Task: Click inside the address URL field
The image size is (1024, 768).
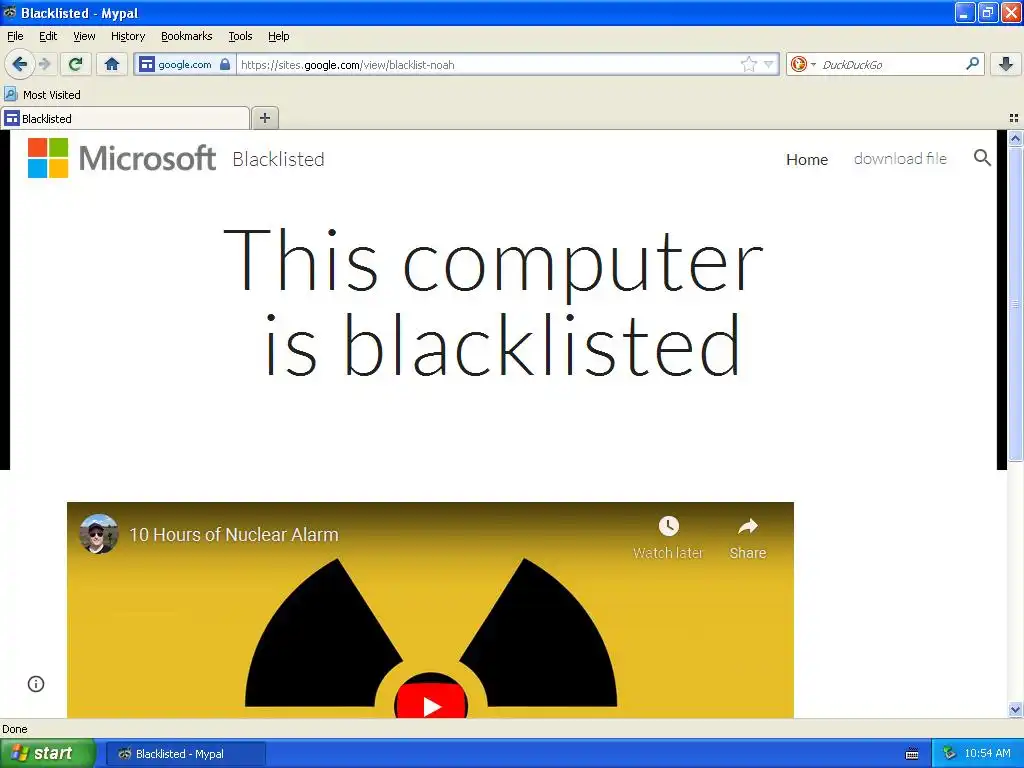Action: tap(487, 64)
